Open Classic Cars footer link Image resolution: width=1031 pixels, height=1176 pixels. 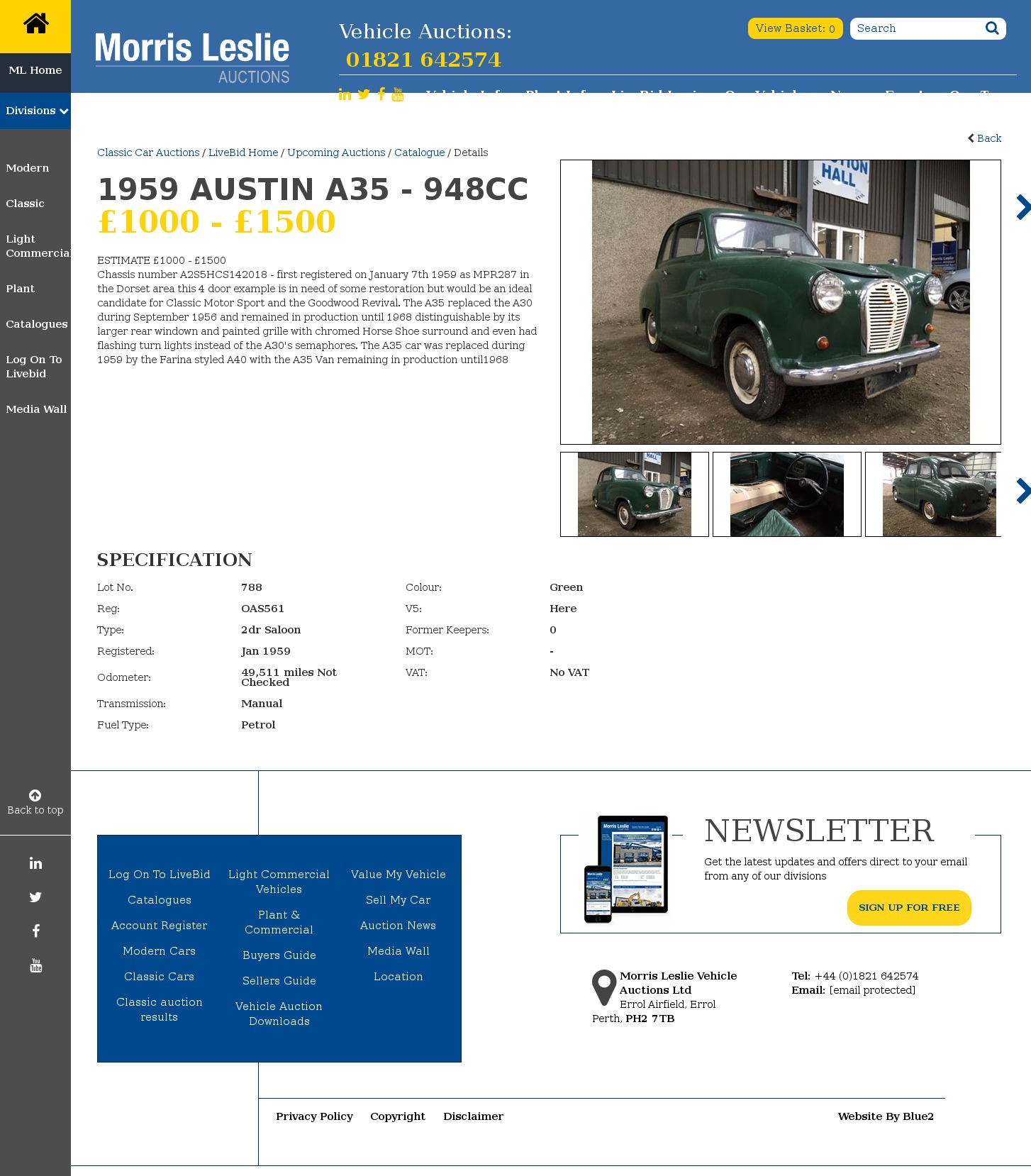click(x=160, y=977)
